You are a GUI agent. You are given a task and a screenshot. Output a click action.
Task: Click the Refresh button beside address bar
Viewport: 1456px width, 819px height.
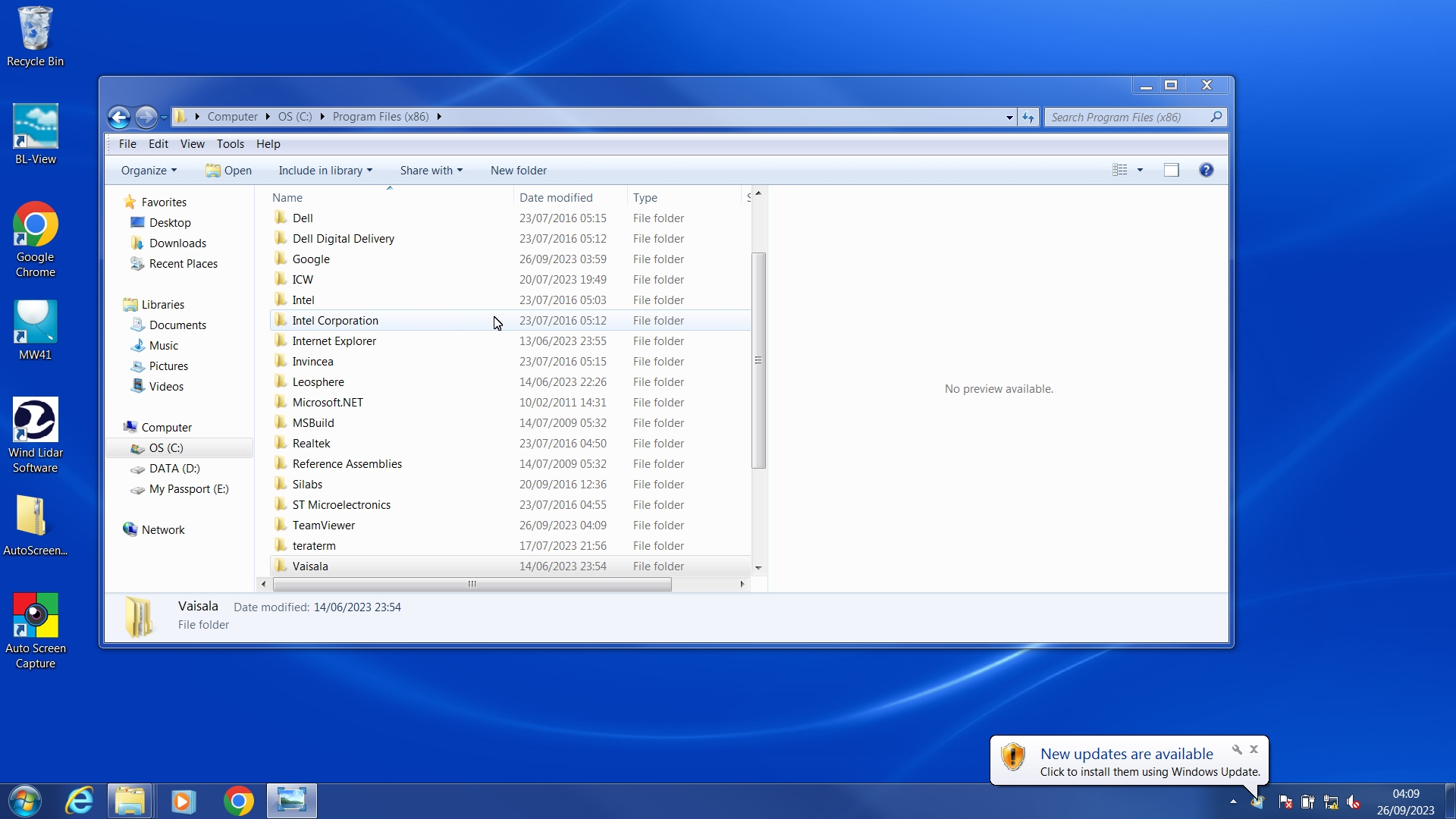[1028, 117]
